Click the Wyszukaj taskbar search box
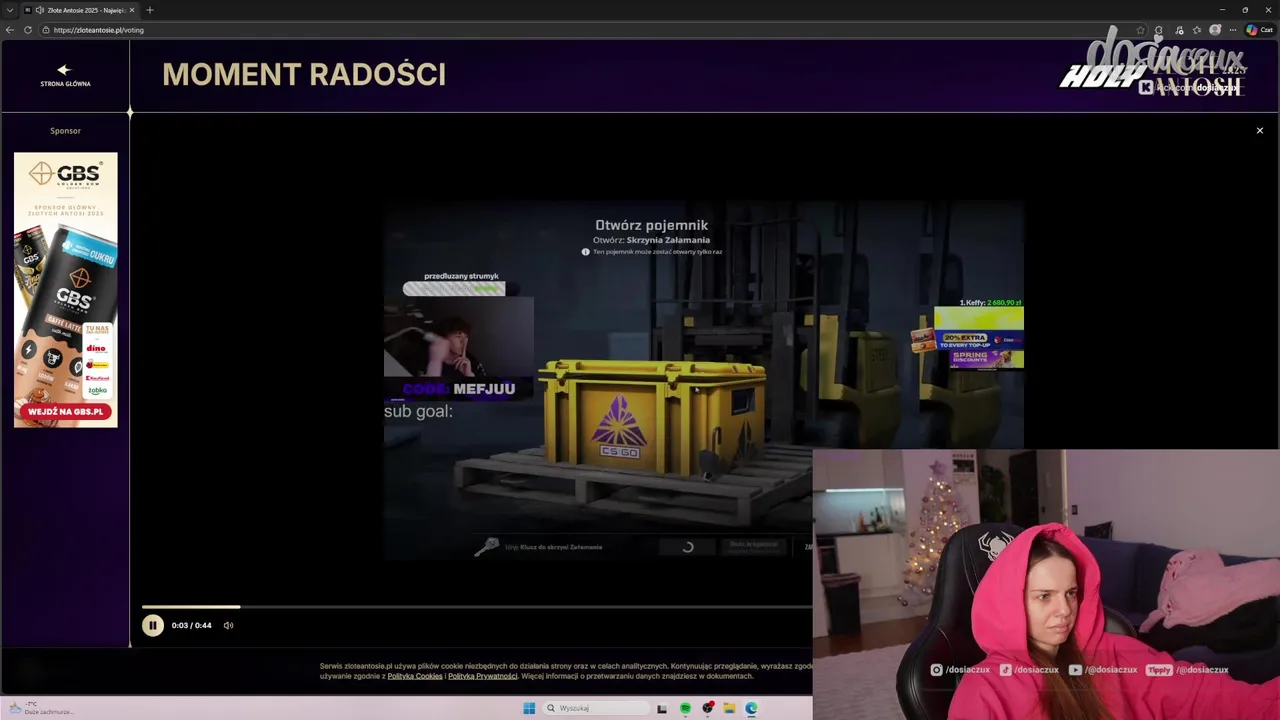 (597, 708)
